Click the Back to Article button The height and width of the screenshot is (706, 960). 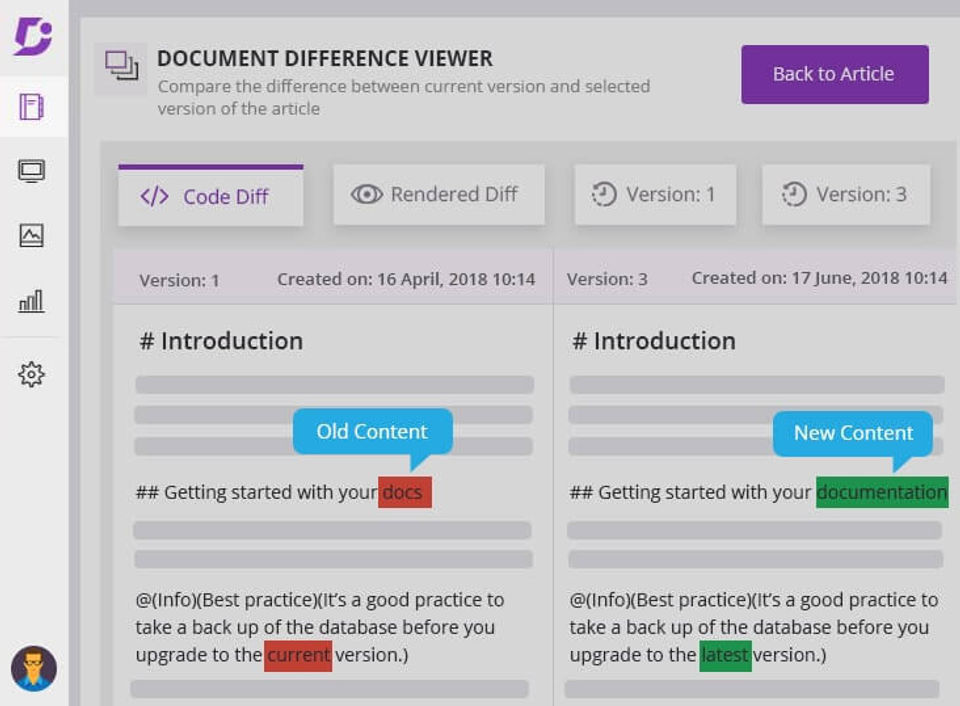pyautogui.click(x=834, y=74)
